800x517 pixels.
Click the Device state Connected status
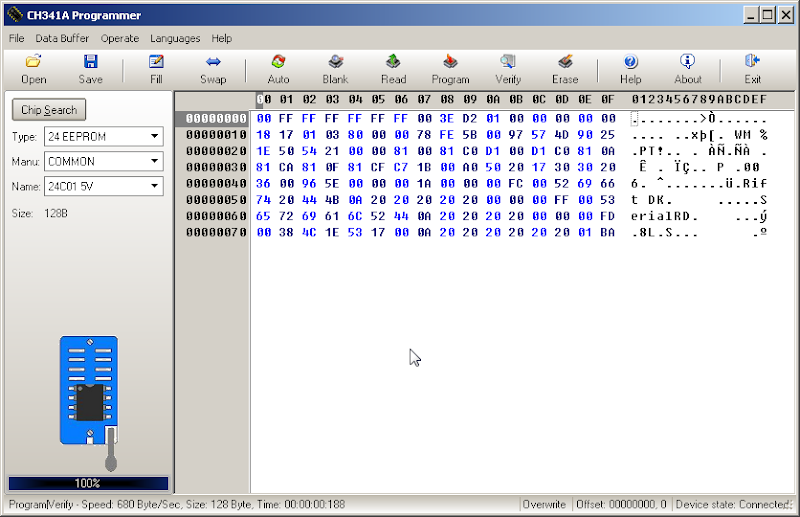click(733, 504)
